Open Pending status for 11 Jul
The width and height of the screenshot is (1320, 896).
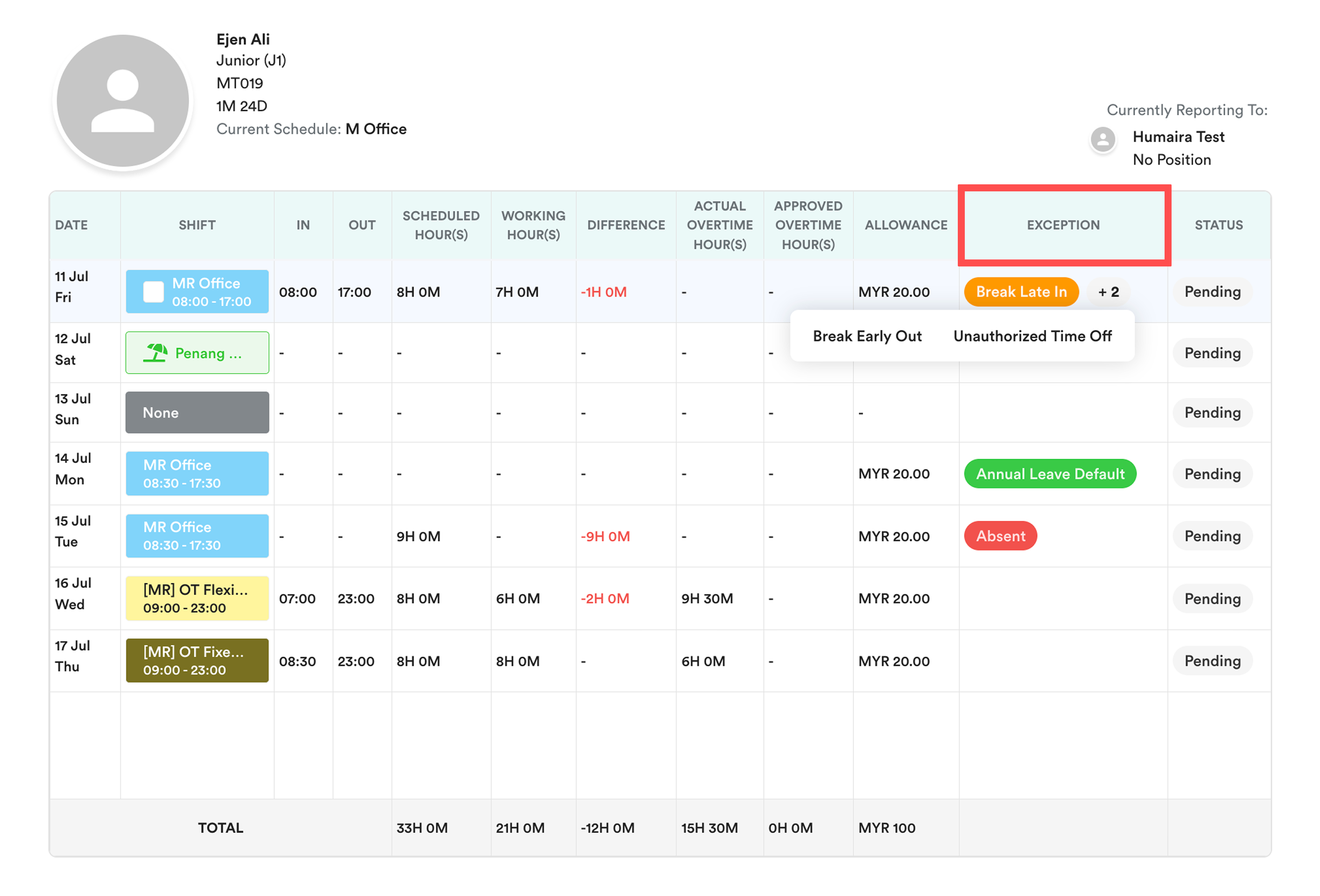(x=1212, y=292)
